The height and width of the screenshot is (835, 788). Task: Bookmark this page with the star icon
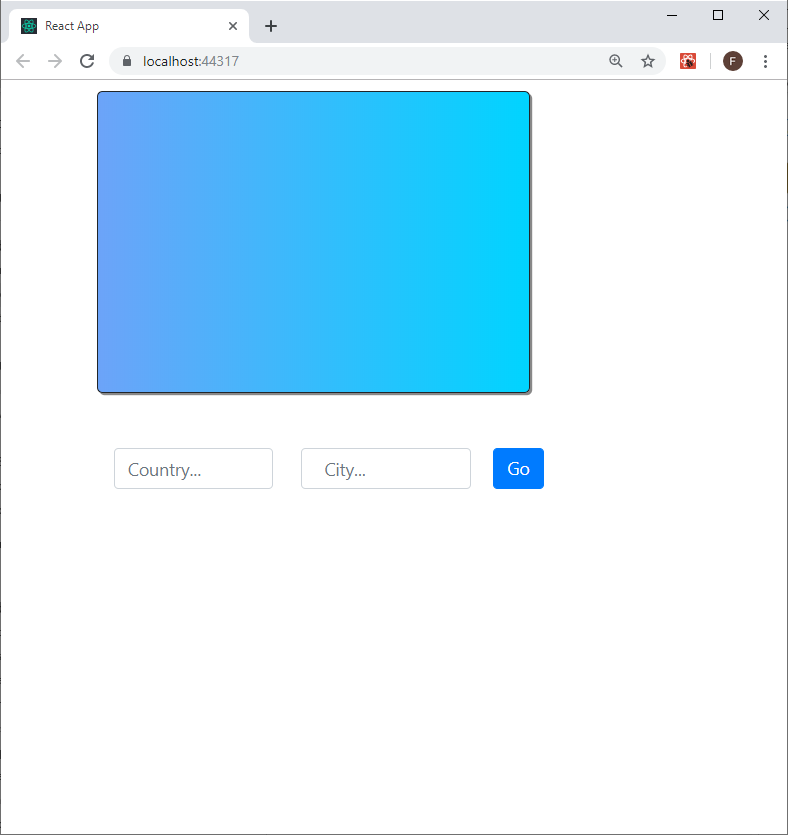tap(647, 61)
